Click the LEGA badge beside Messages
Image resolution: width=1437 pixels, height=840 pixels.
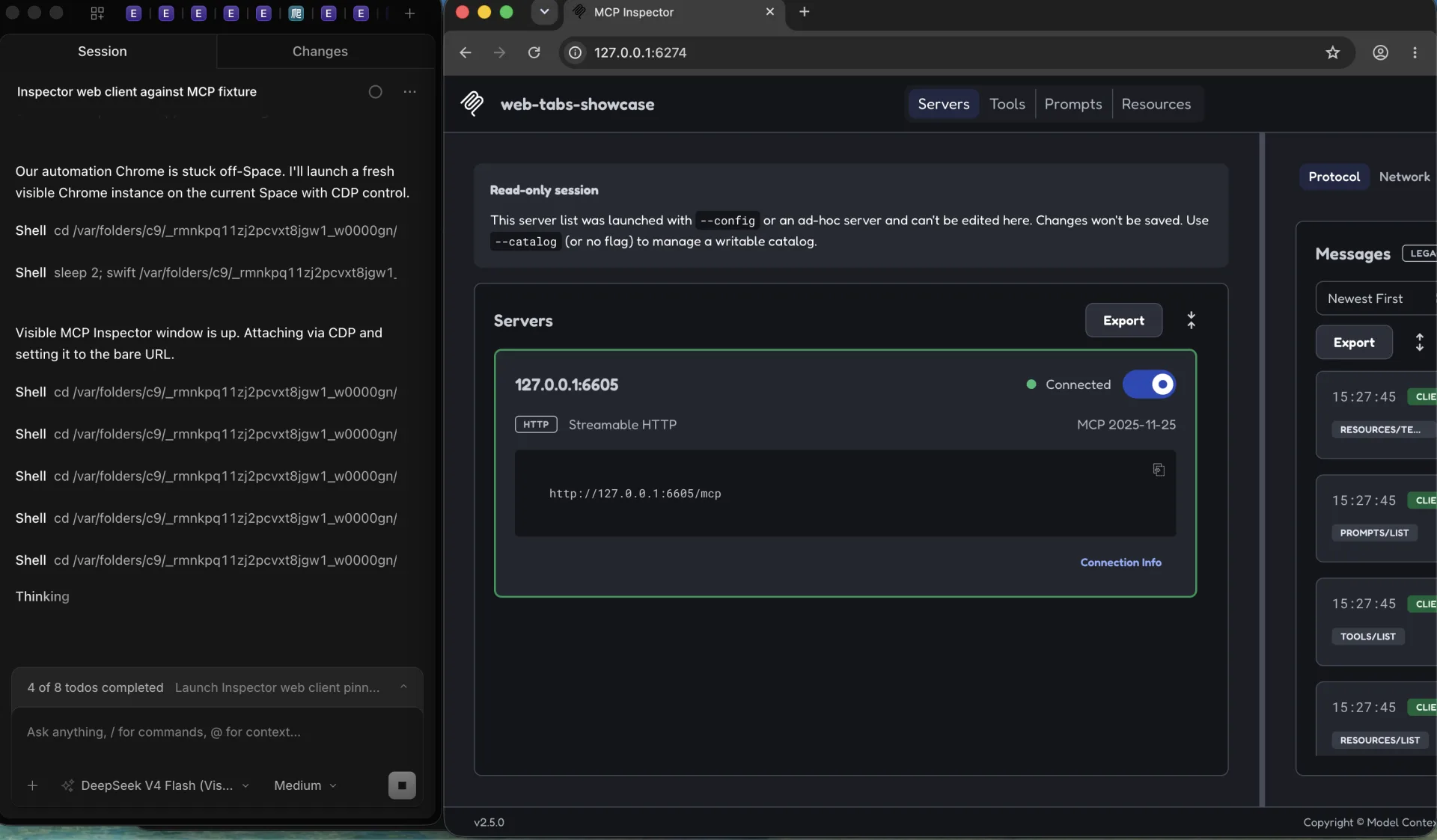pyautogui.click(x=1420, y=254)
